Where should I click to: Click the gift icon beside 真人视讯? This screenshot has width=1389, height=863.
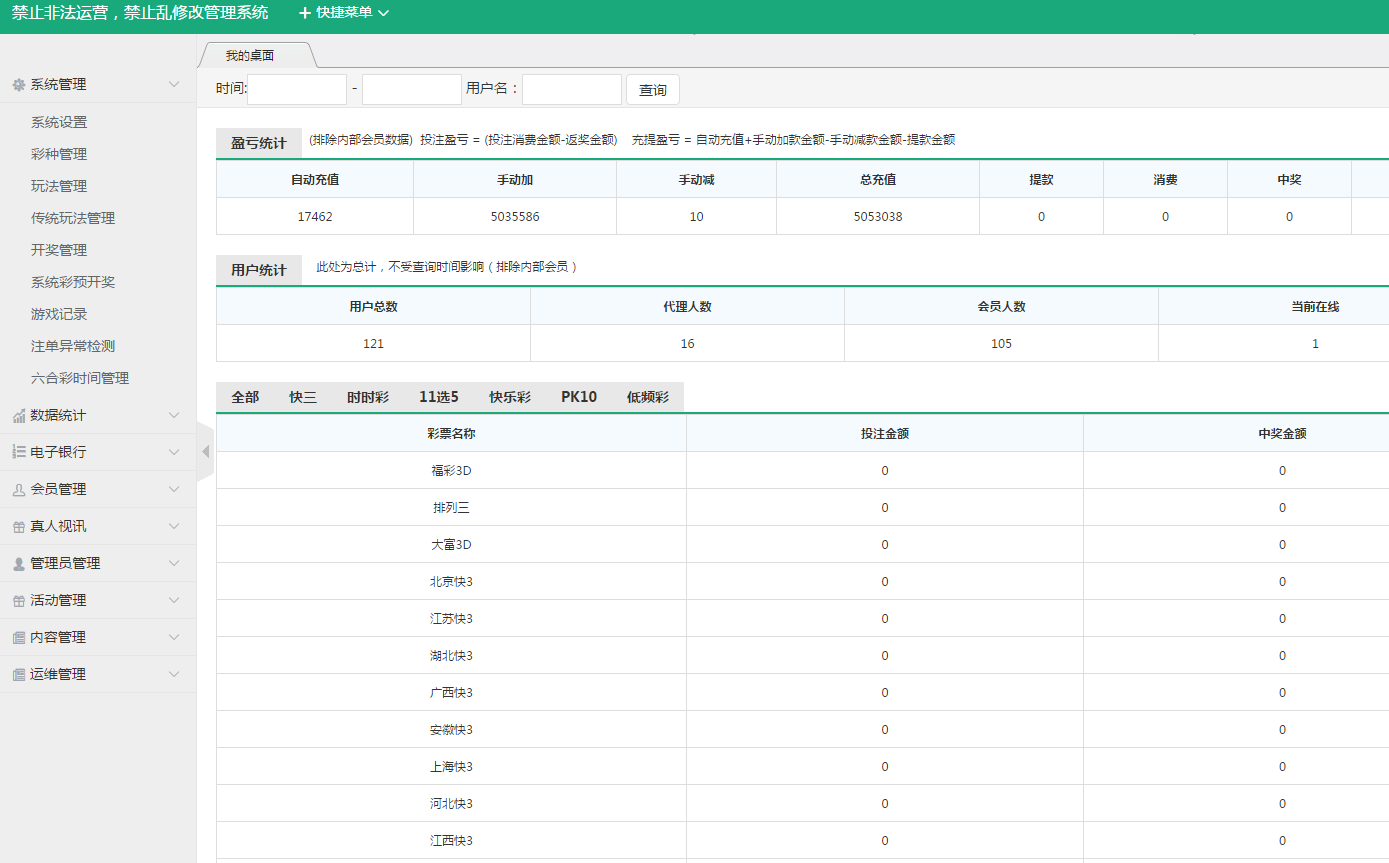click(18, 526)
